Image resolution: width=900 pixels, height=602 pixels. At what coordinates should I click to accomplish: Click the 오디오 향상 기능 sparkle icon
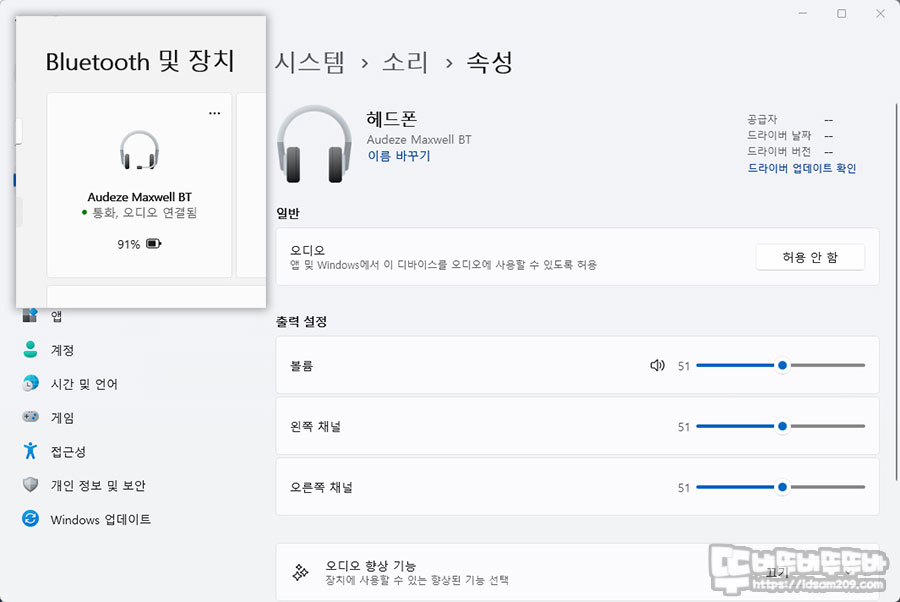pyautogui.click(x=300, y=572)
